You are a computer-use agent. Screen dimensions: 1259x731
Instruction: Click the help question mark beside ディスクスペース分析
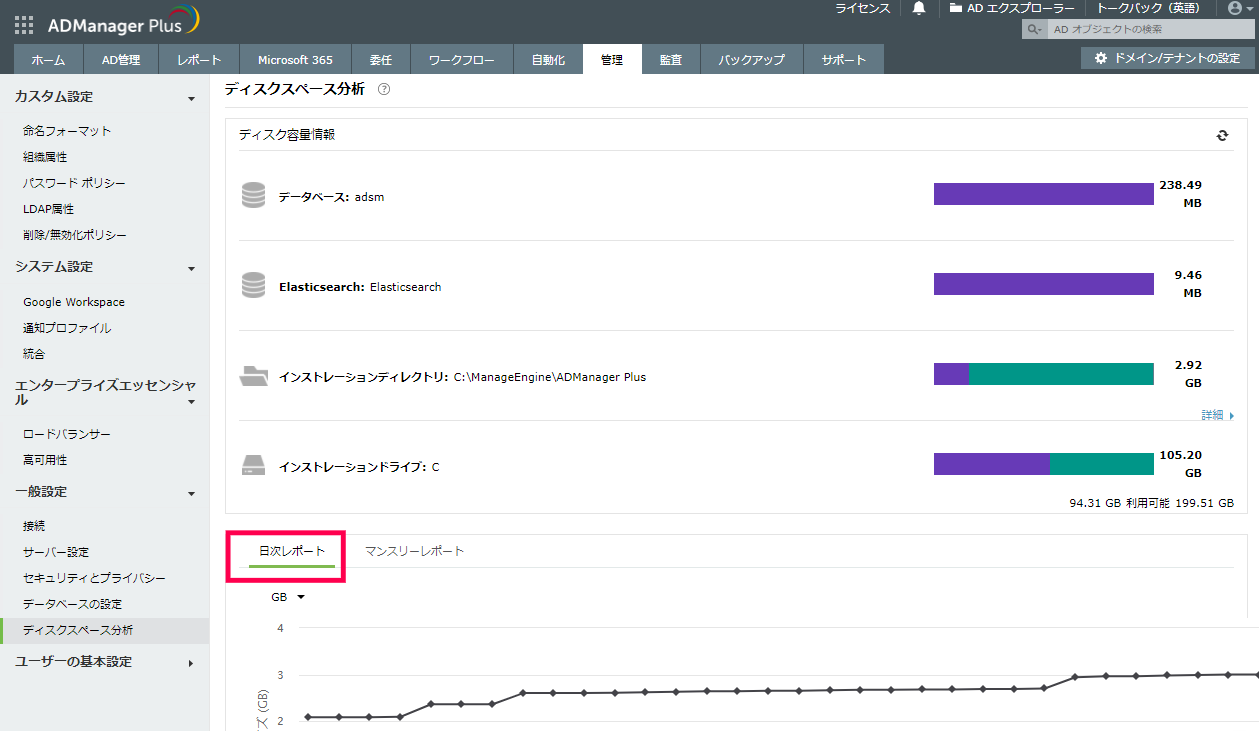point(384,89)
